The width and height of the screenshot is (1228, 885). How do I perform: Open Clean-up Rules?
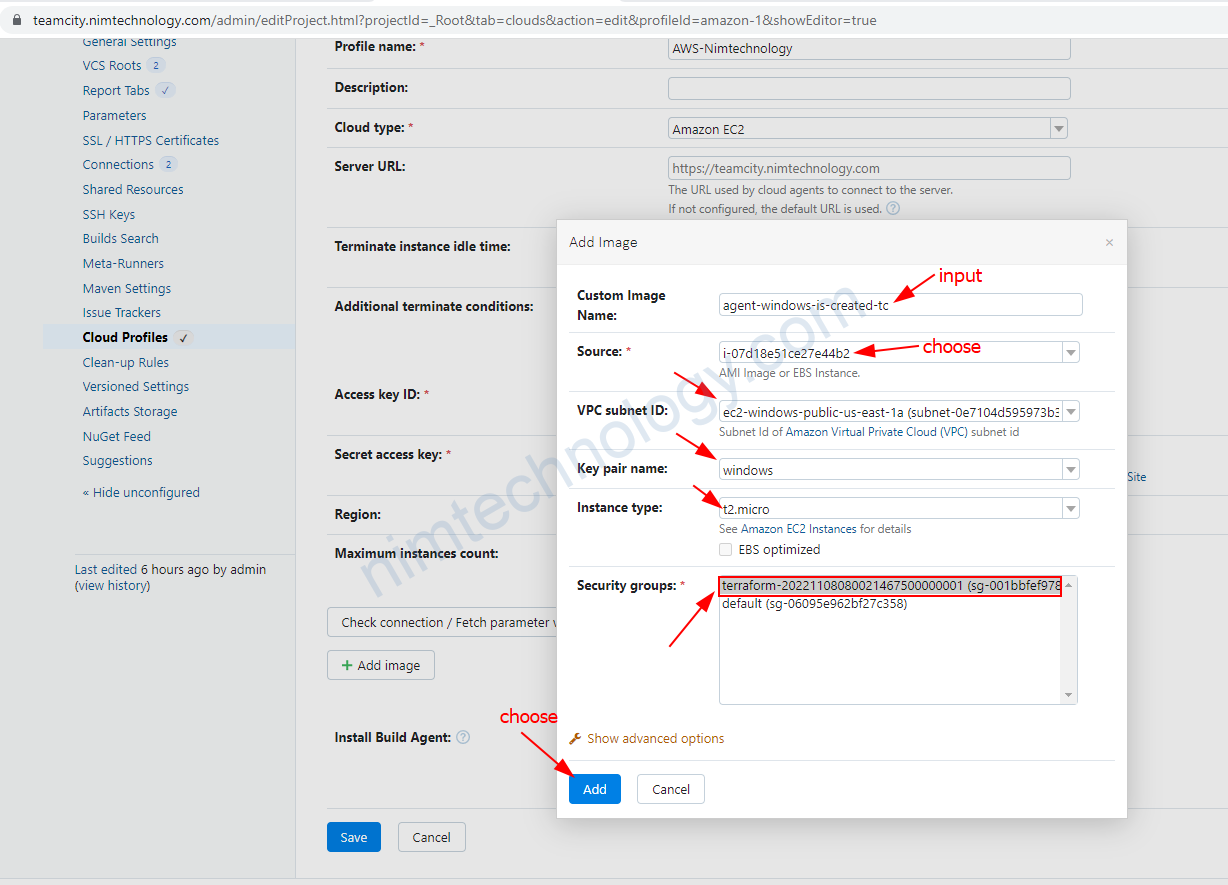tap(126, 363)
